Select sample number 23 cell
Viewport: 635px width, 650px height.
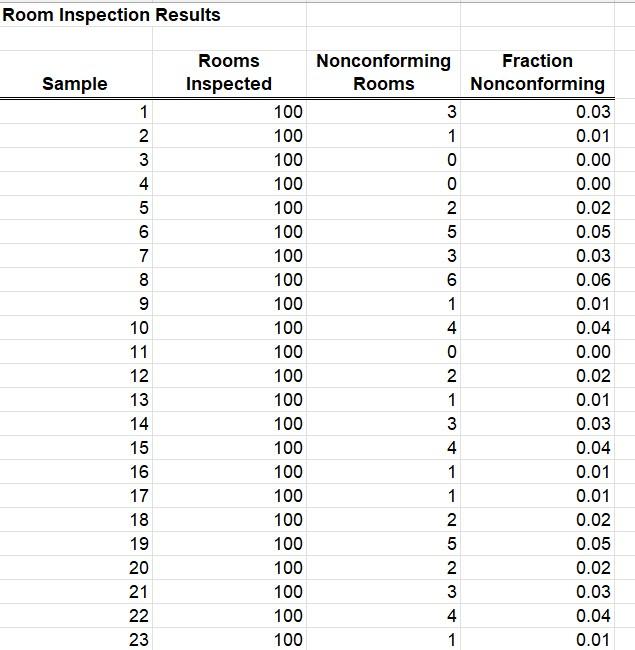pyautogui.click(x=76, y=639)
